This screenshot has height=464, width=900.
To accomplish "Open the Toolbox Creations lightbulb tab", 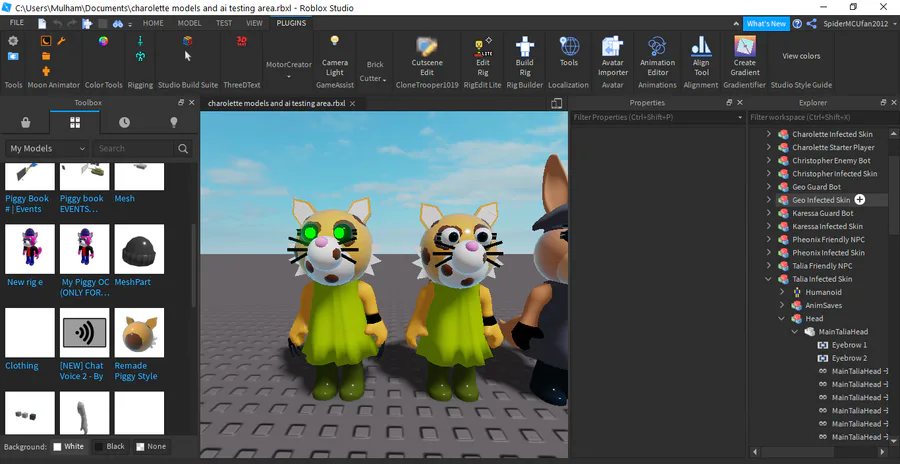I will pos(174,122).
